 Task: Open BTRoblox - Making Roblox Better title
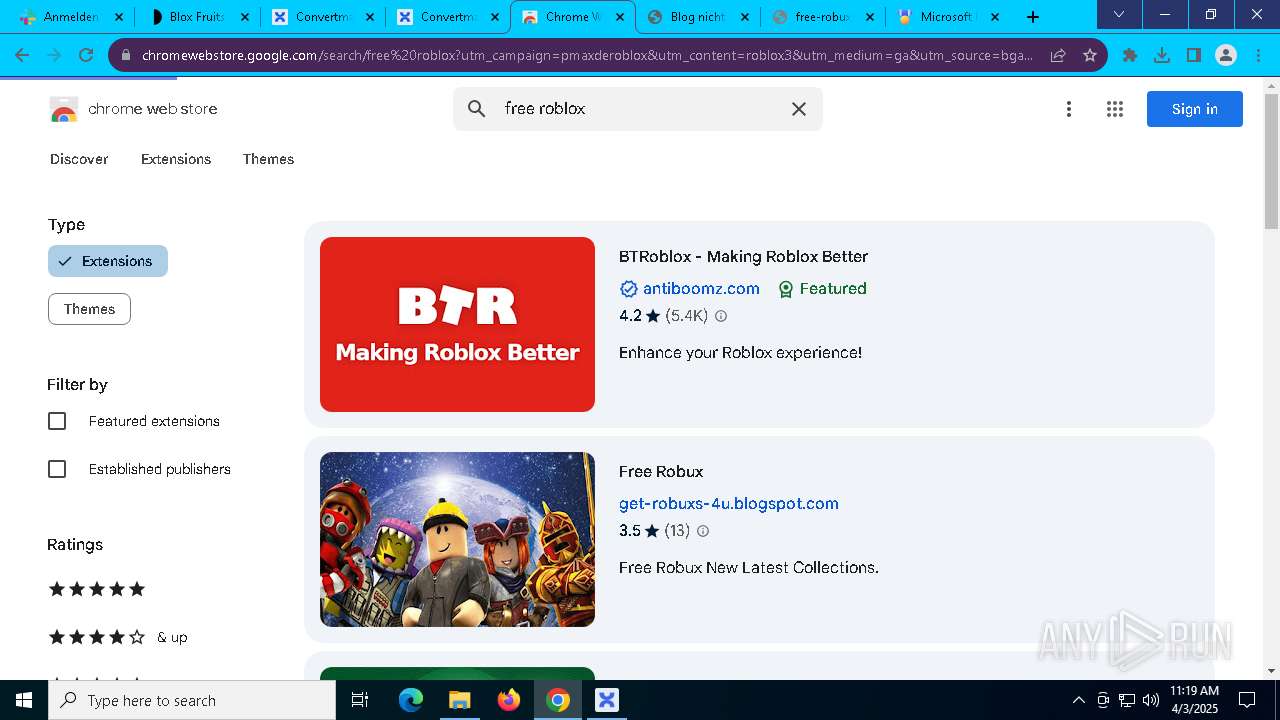[x=743, y=256]
